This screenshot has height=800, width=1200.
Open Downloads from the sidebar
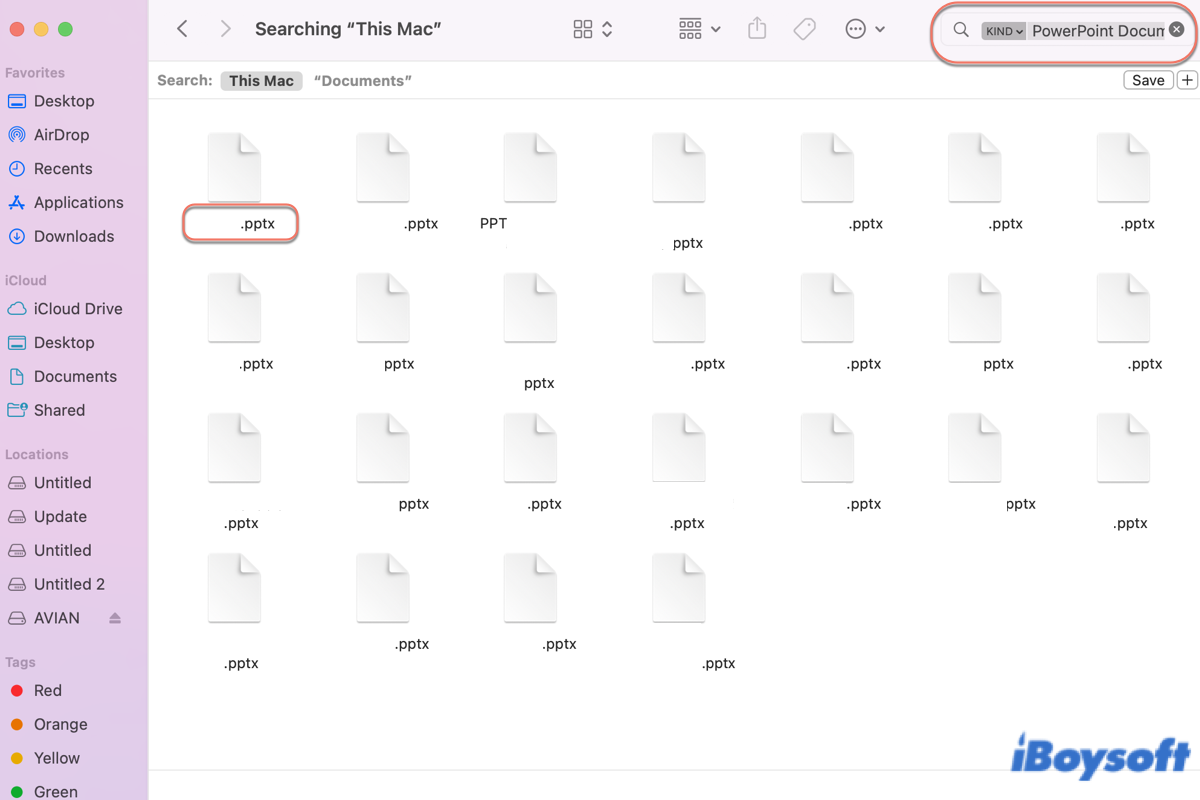[x=74, y=236]
